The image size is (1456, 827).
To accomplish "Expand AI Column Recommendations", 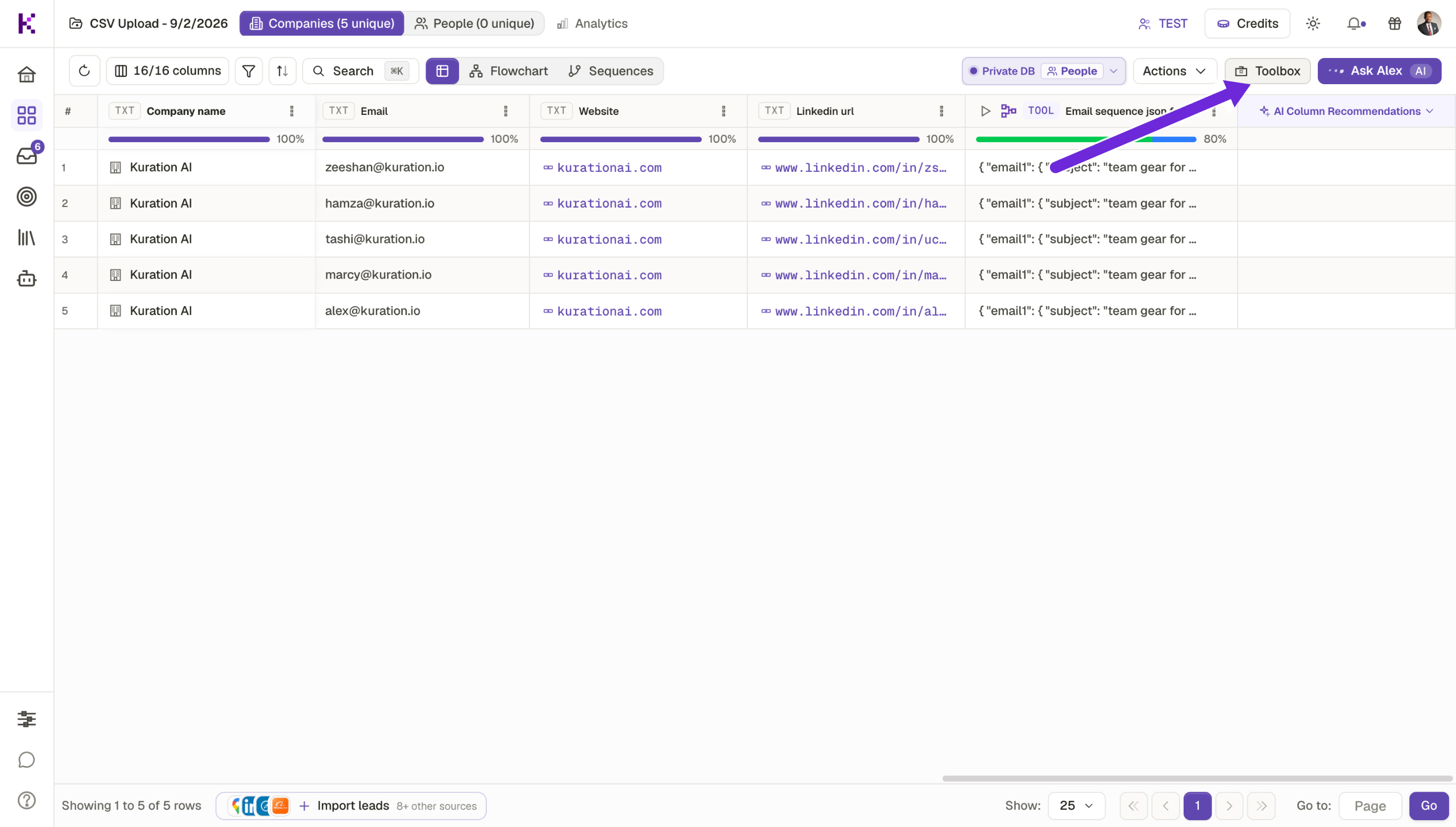I will 1346,111.
